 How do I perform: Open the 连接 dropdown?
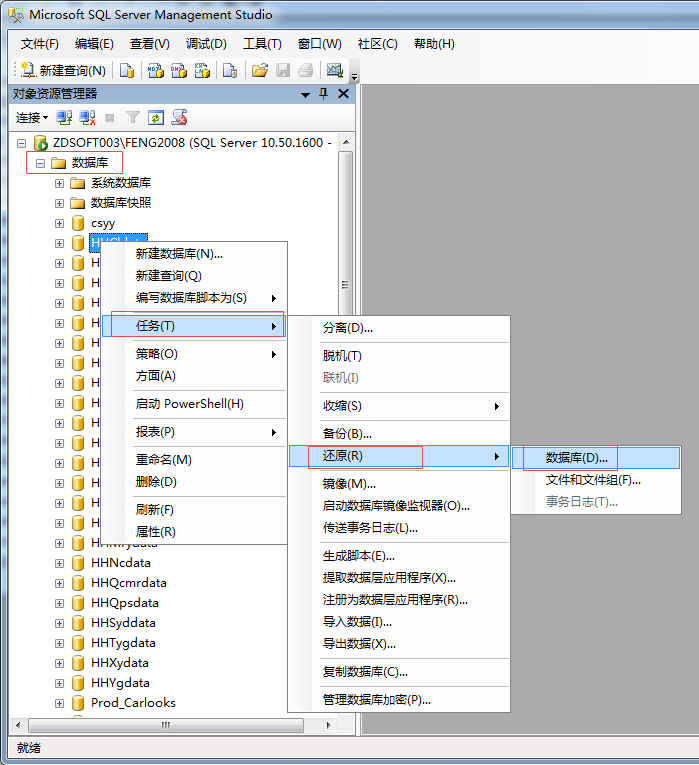pyautogui.click(x=32, y=118)
